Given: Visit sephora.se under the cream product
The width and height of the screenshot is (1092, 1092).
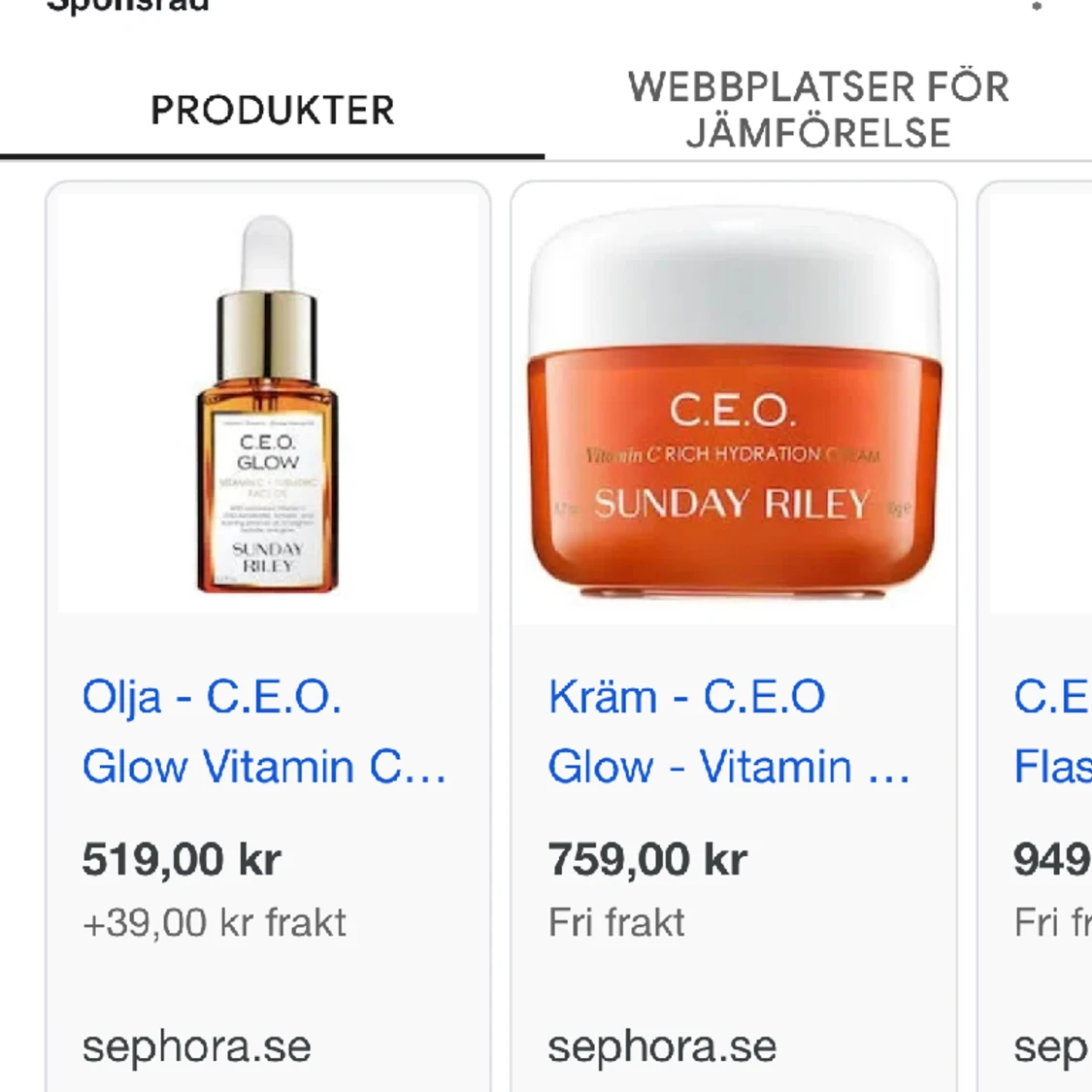Looking at the screenshot, I should [x=662, y=1047].
